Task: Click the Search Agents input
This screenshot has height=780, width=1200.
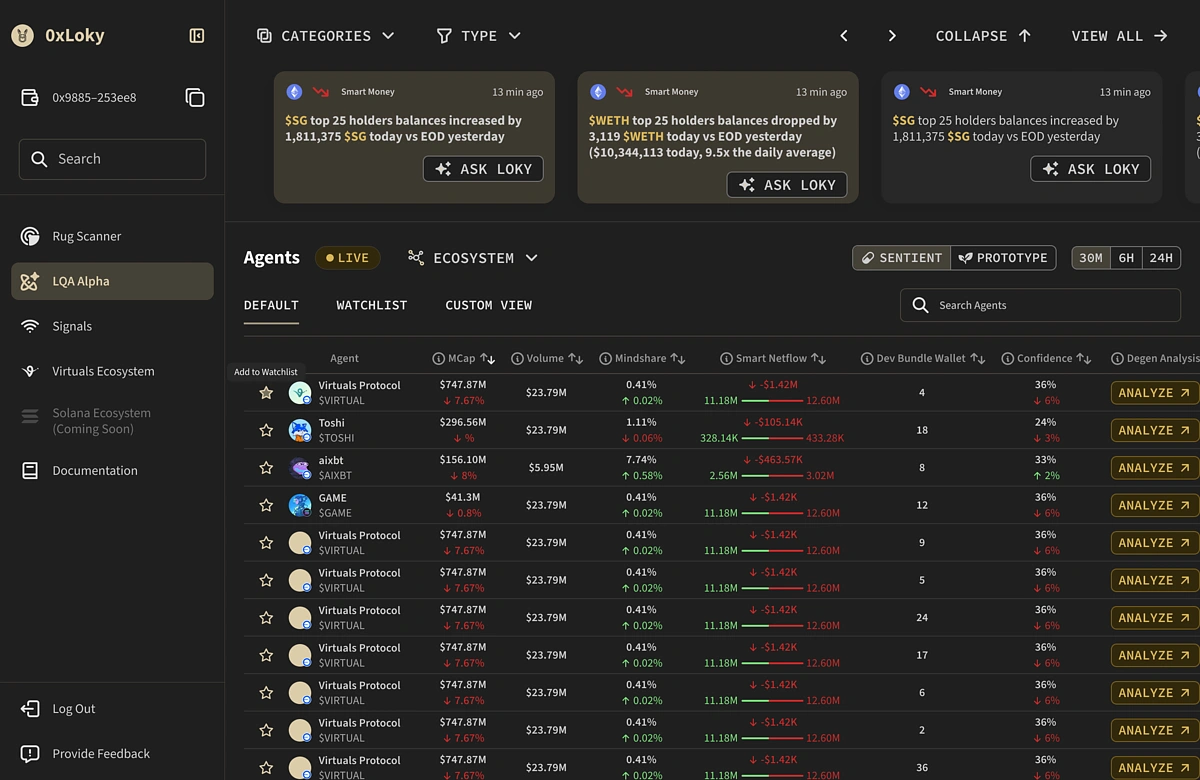Action: click(1040, 305)
